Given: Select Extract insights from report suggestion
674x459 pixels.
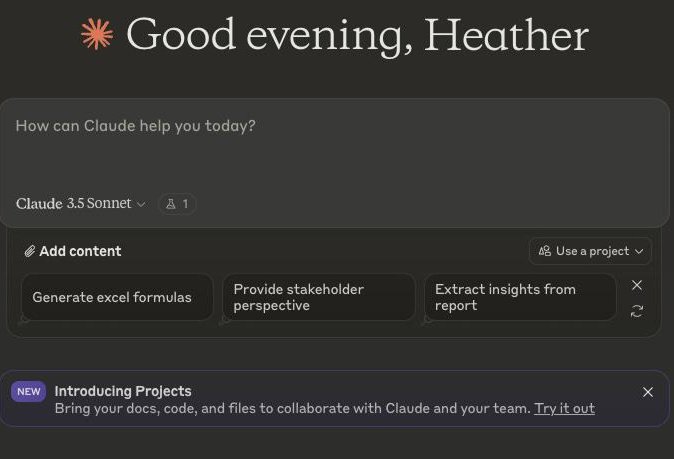Looking at the screenshot, I should click(x=520, y=297).
